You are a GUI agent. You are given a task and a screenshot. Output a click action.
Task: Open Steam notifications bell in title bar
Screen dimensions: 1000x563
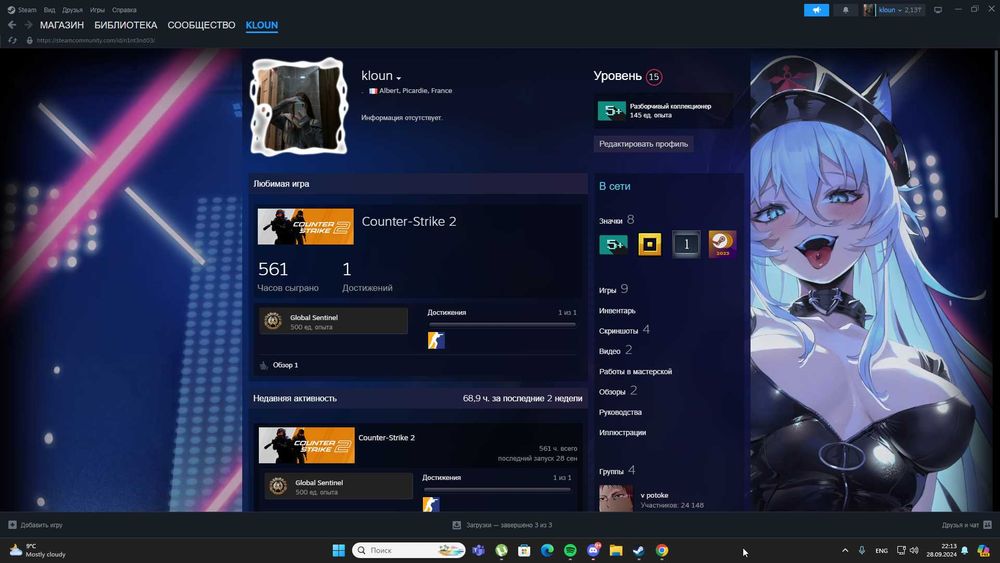[x=846, y=10]
